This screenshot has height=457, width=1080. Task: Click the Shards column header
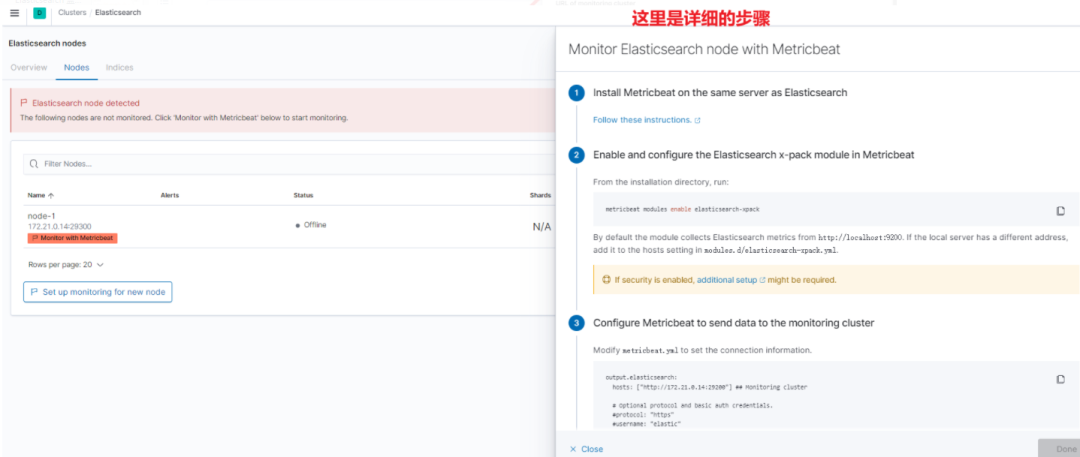pos(541,196)
